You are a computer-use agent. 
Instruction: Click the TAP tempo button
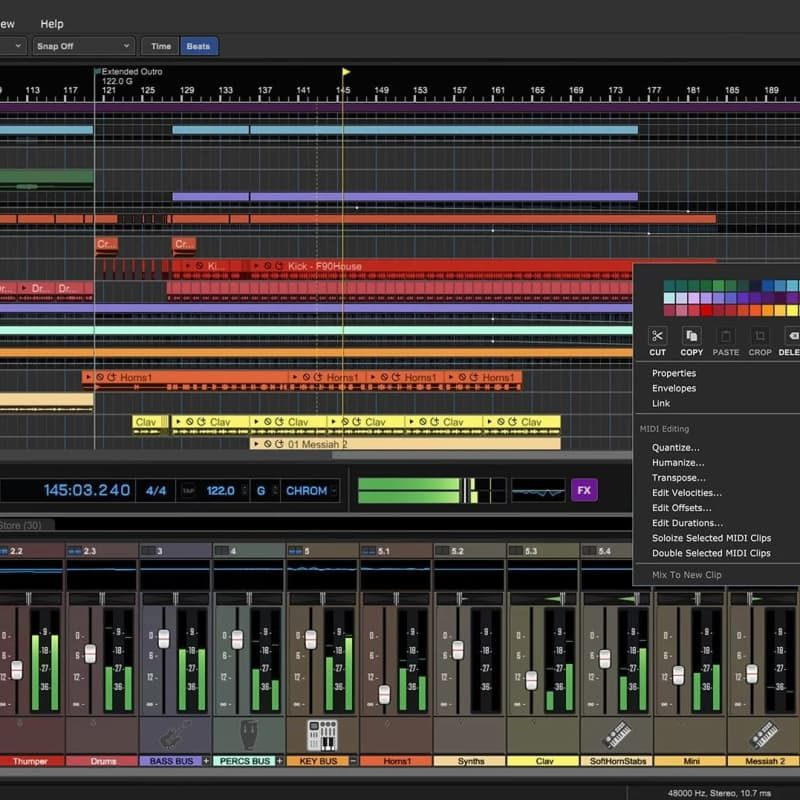tap(188, 491)
